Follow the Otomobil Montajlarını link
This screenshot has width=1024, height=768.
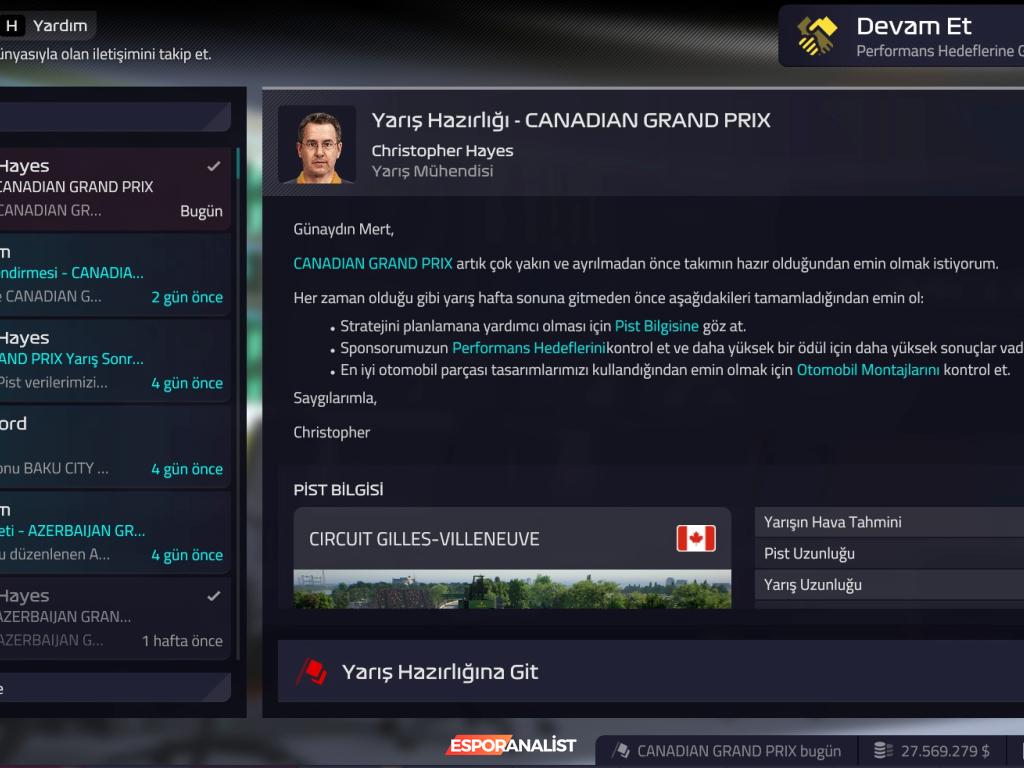tap(868, 370)
